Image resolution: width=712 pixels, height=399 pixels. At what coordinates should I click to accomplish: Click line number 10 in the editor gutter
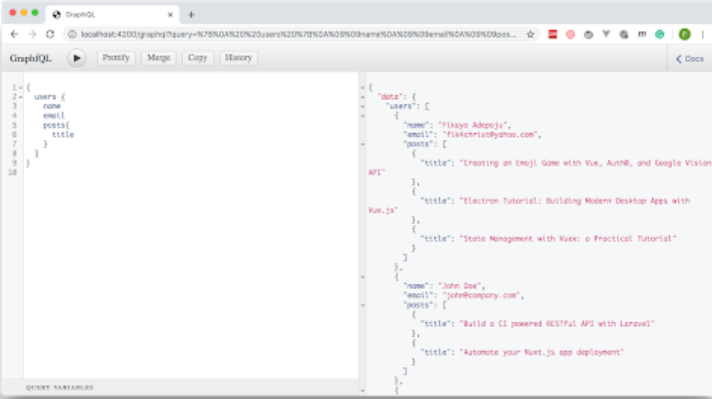point(12,172)
